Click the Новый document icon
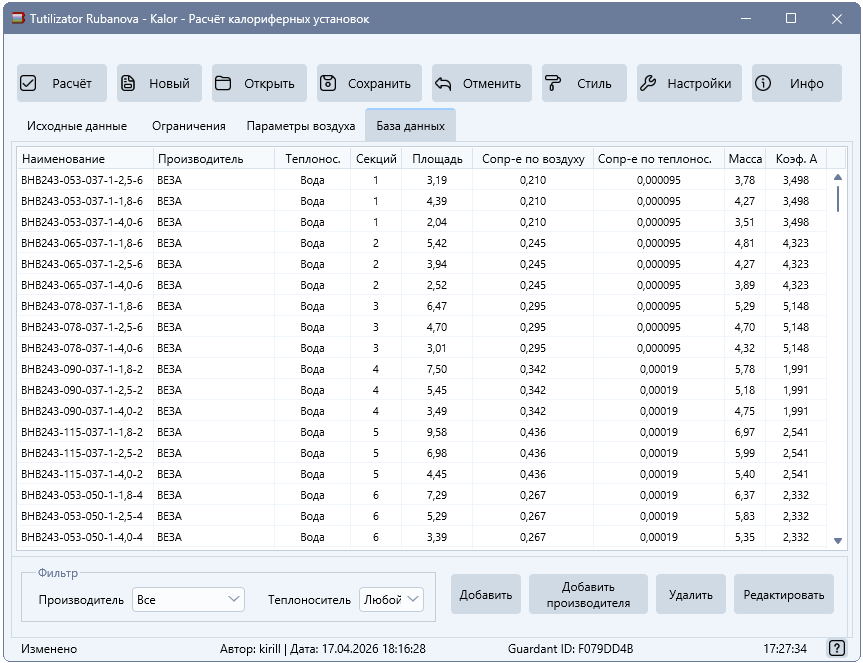The image size is (863, 663). coord(128,83)
